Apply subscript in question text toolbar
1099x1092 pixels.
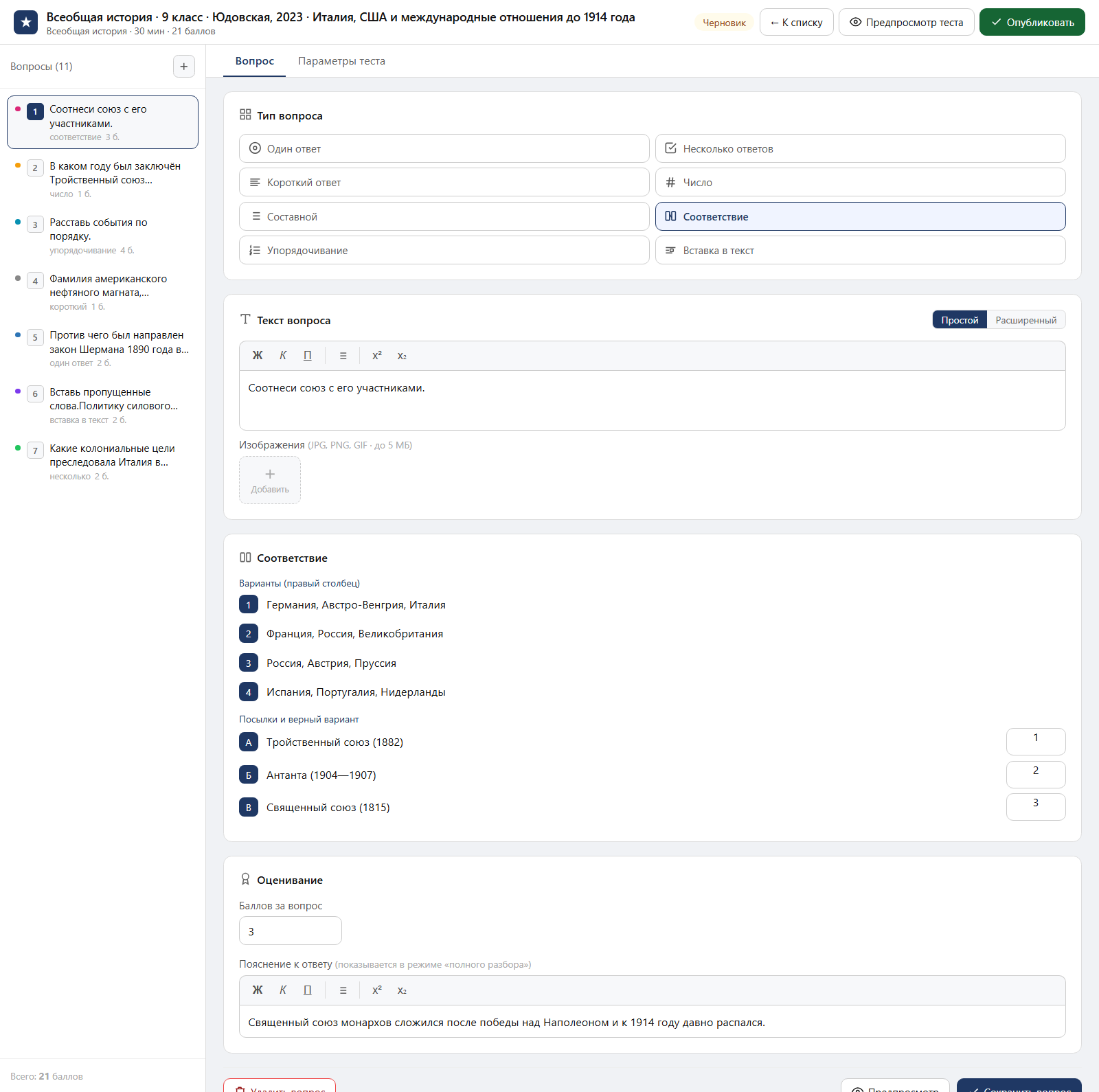(402, 356)
